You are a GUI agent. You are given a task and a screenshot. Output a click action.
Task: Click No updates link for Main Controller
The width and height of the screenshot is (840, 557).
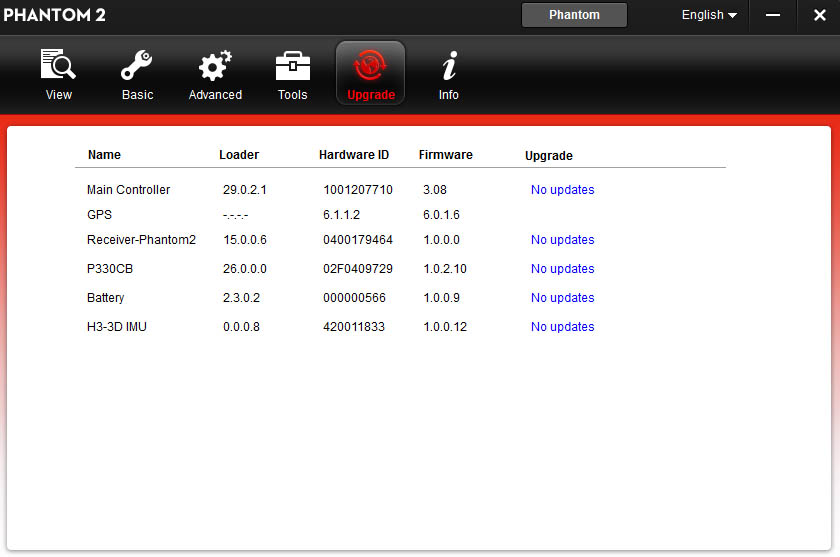562,190
